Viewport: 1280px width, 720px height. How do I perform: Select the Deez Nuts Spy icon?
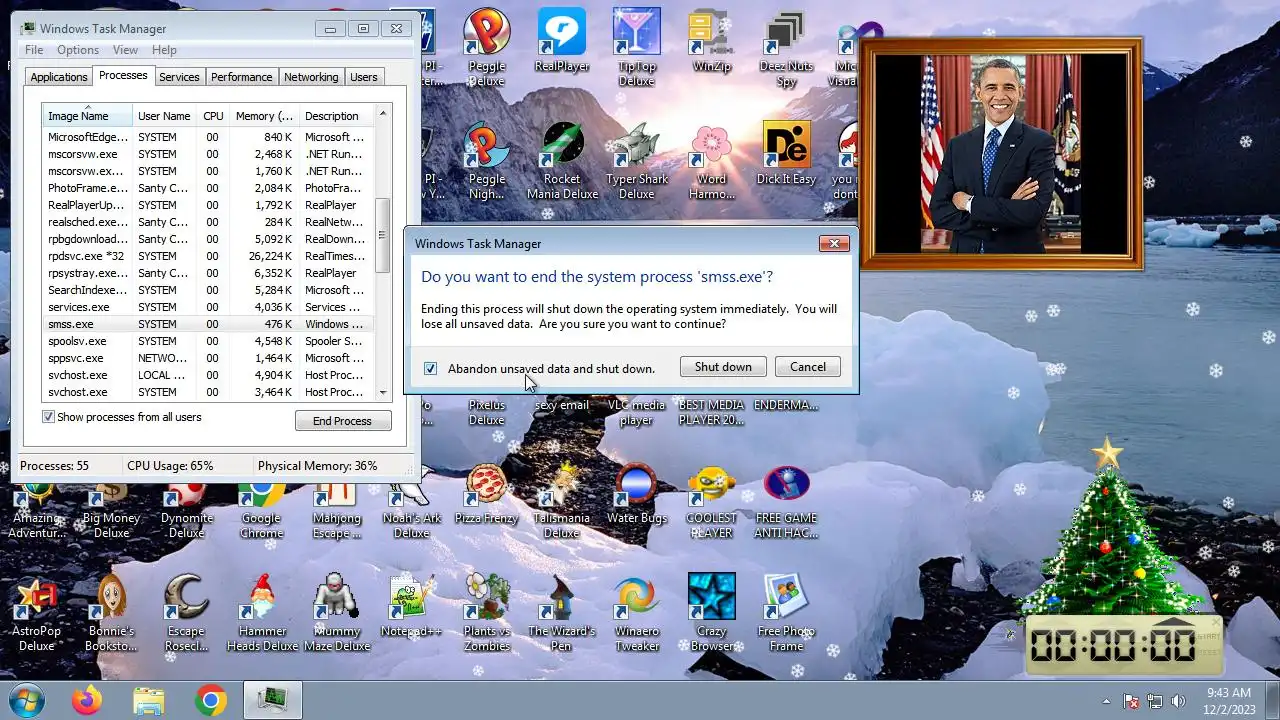(786, 47)
